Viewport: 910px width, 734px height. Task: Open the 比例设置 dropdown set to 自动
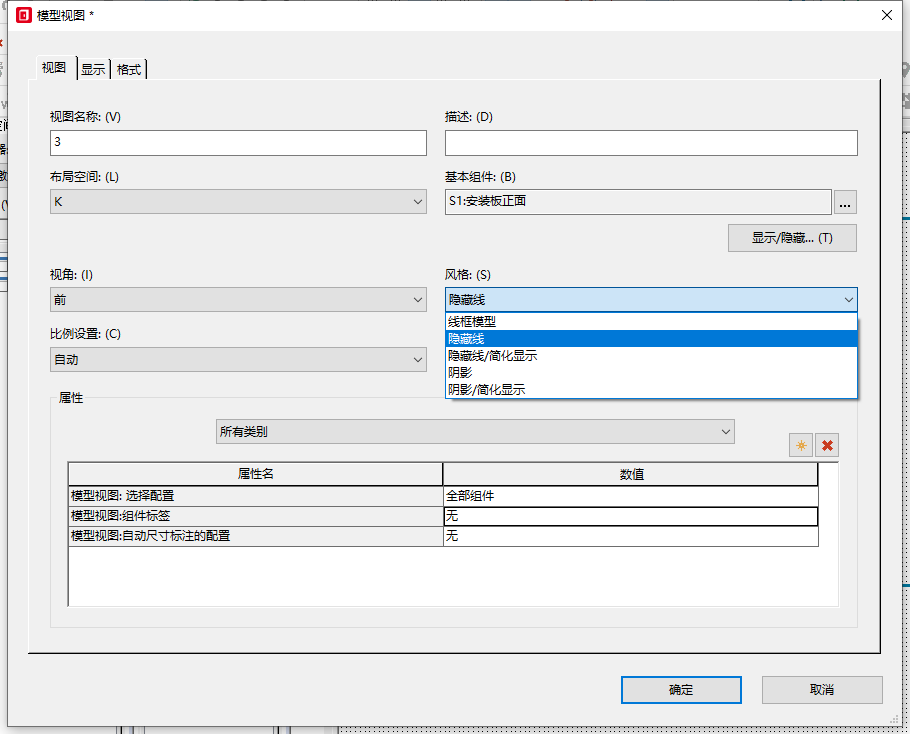(238, 359)
